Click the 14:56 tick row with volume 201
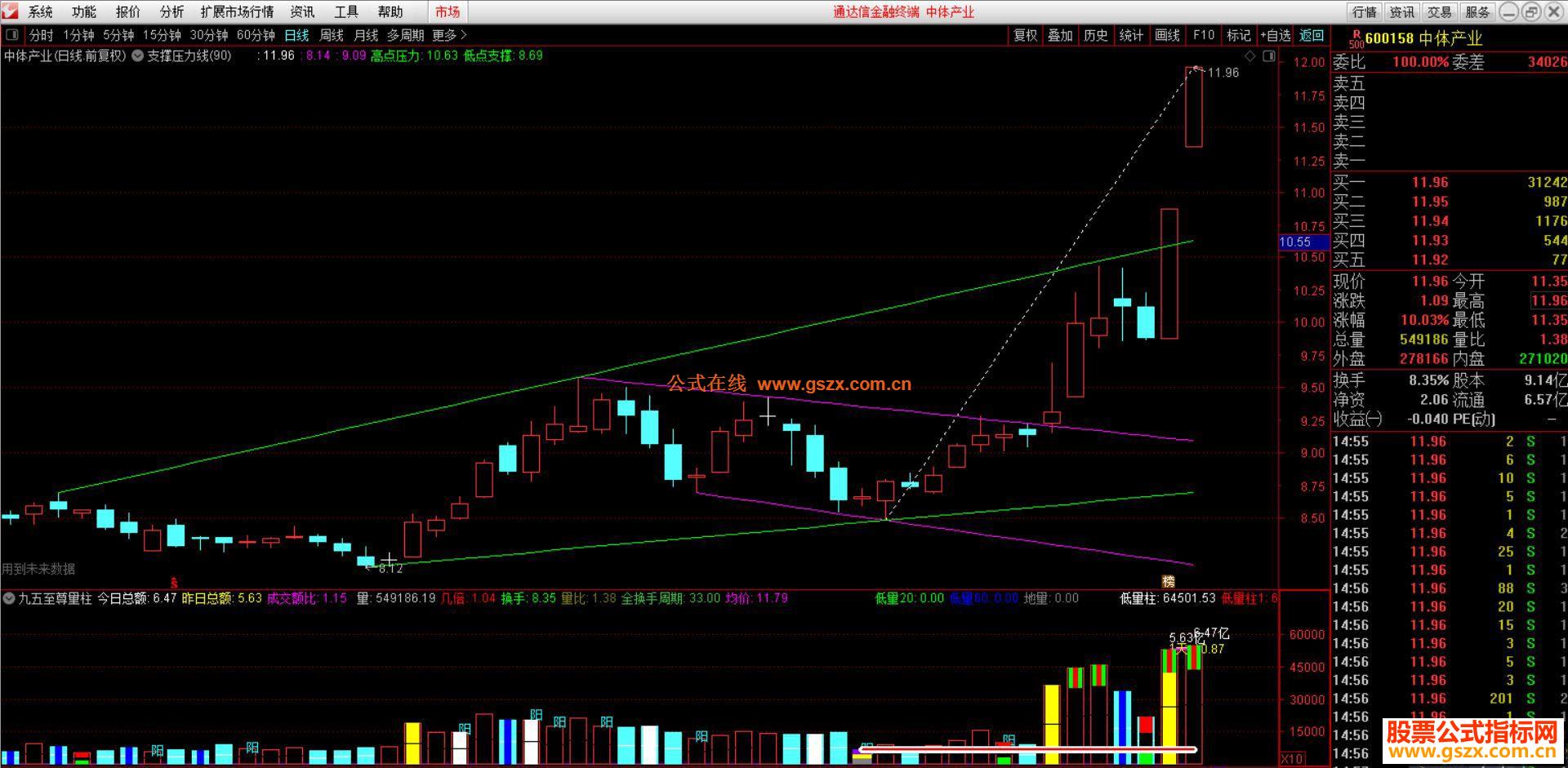The height and width of the screenshot is (768, 1568). tap(1450, 699)
